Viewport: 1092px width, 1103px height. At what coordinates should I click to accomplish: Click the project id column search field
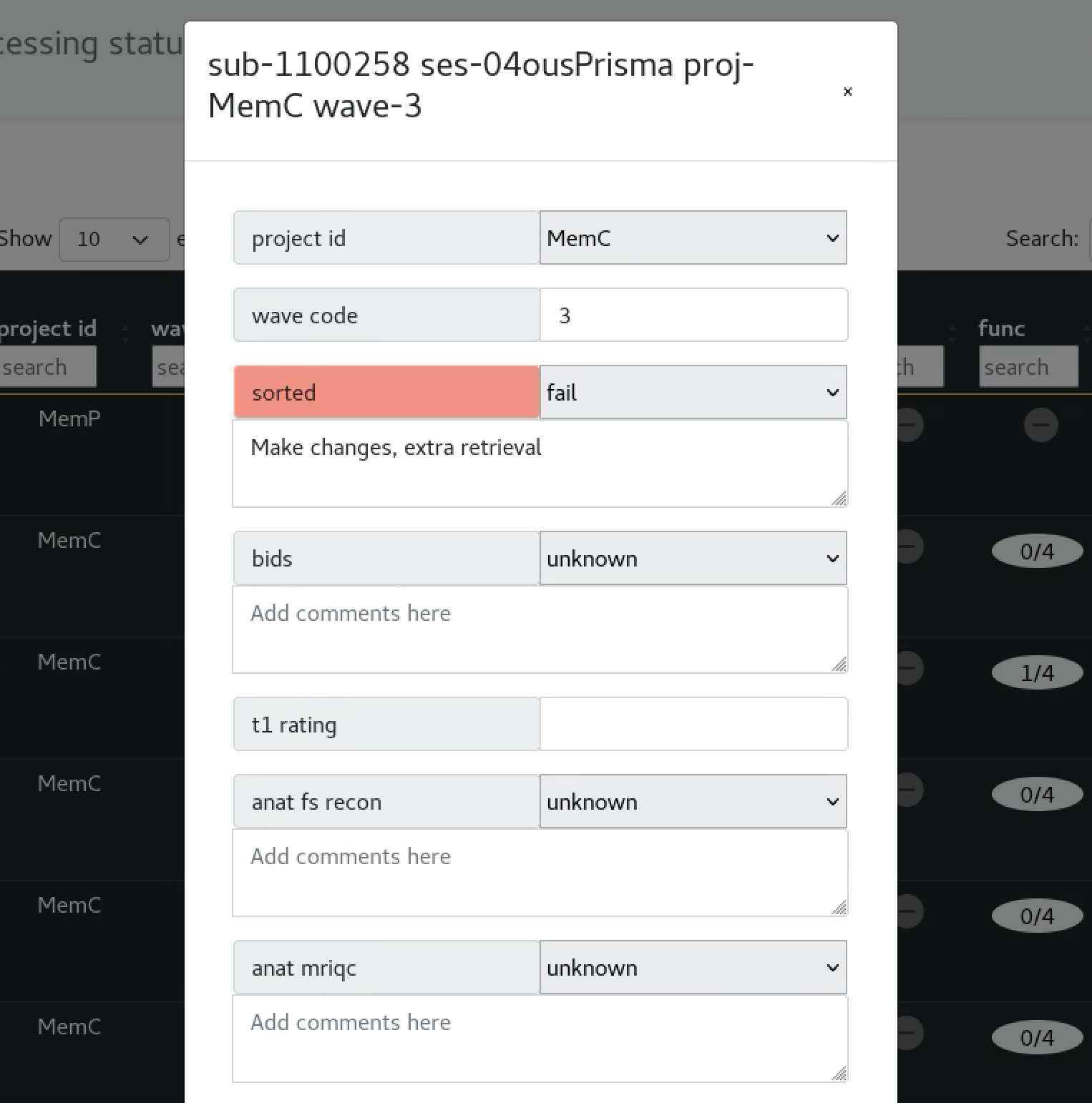(x=47, y=367)
